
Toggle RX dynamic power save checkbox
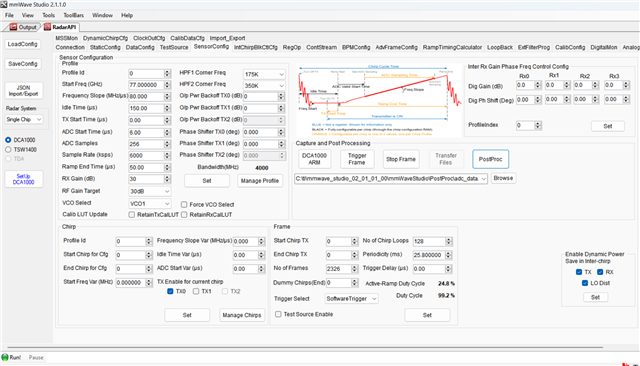(600, 272)
